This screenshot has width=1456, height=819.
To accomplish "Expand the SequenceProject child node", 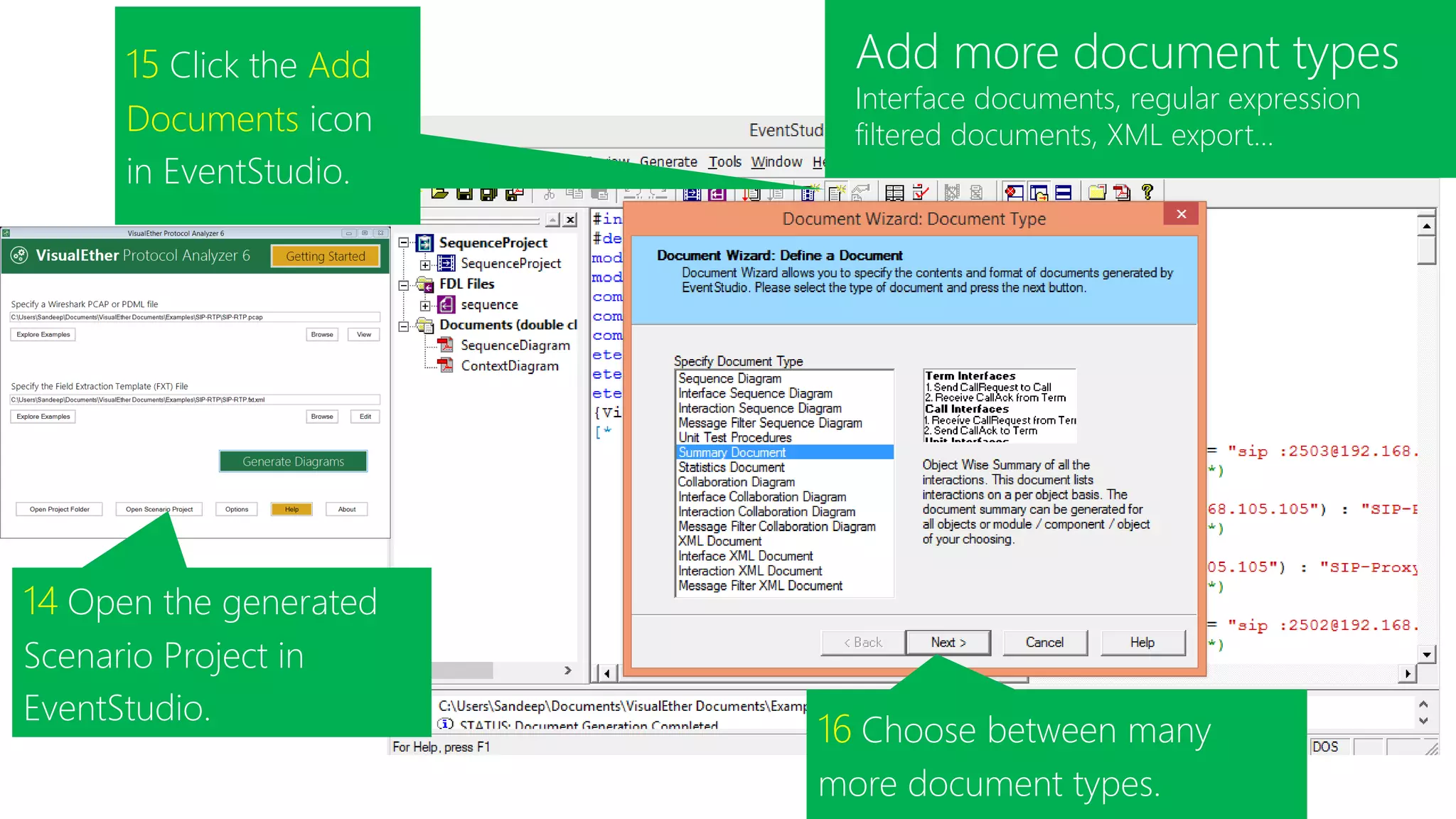I will point(425,264).
